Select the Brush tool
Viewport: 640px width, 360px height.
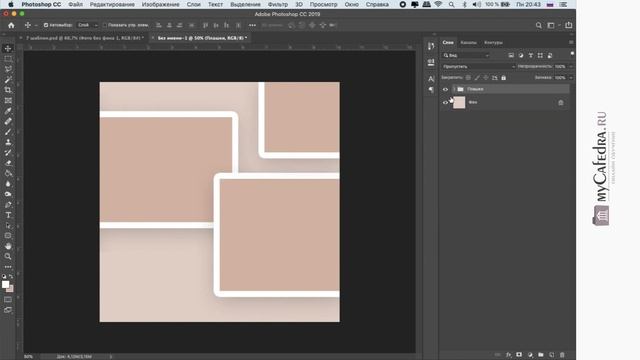coord(8,132)
